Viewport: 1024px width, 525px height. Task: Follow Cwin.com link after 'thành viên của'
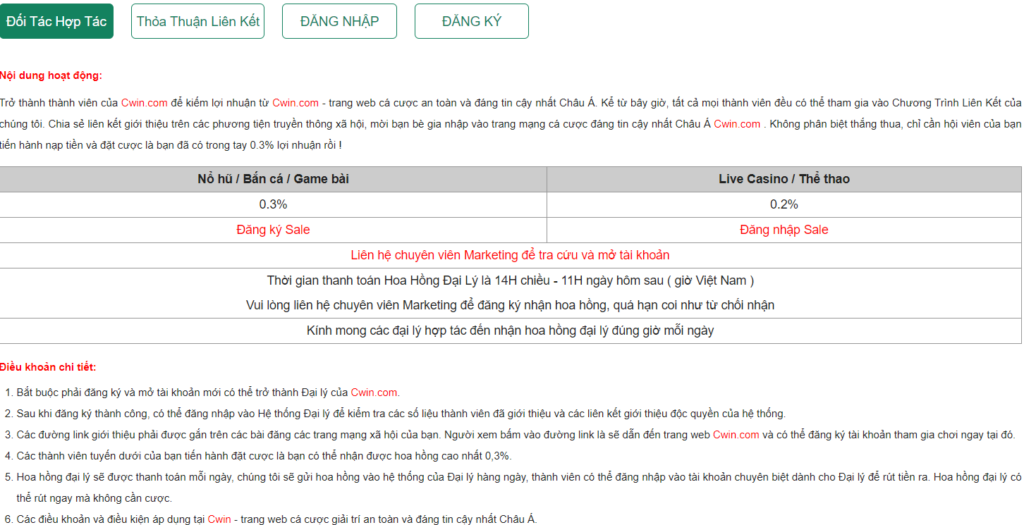tap(144, 103)
